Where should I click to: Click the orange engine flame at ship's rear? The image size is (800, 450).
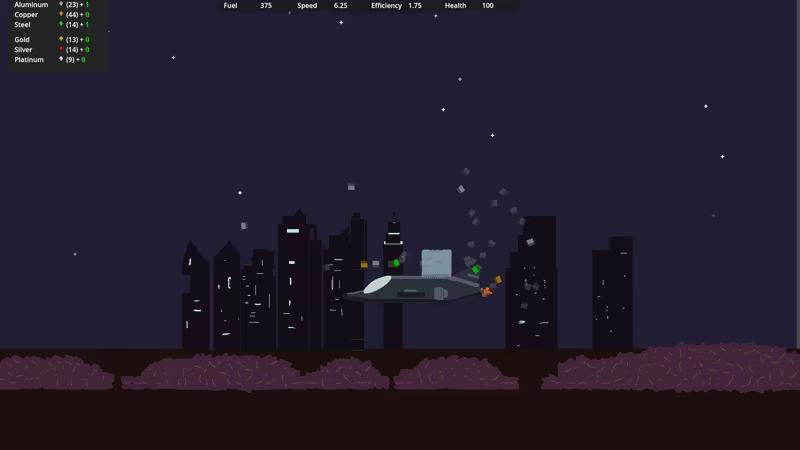point(486,292)
